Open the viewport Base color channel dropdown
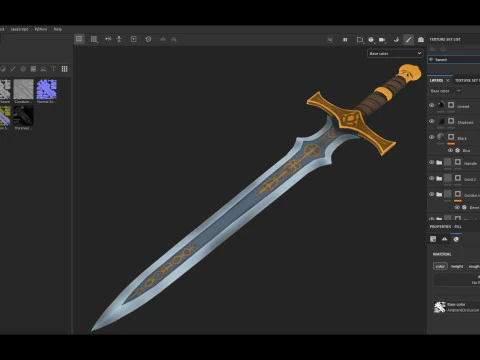The width and height of the screenshot is (480, 360). click(395, 53)
